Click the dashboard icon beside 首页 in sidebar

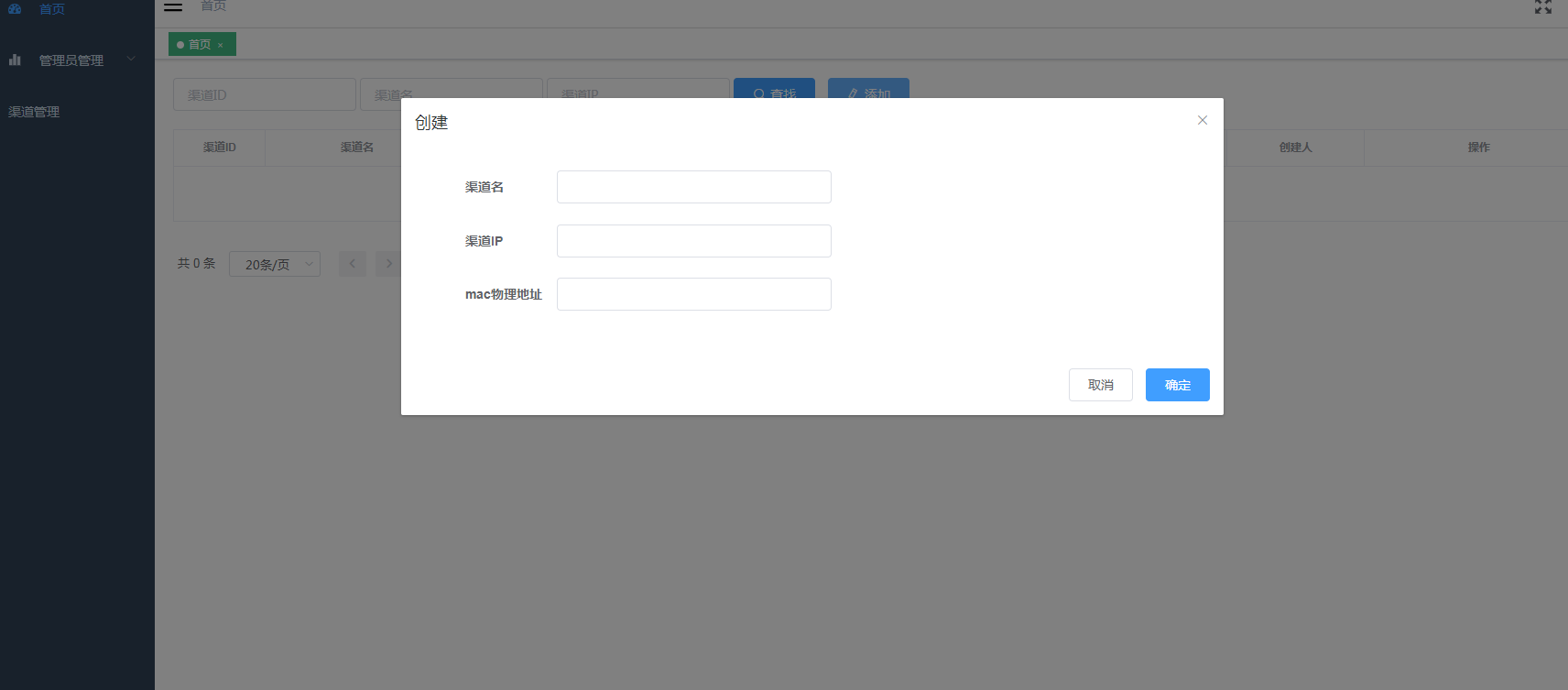[x=15, y=8]
